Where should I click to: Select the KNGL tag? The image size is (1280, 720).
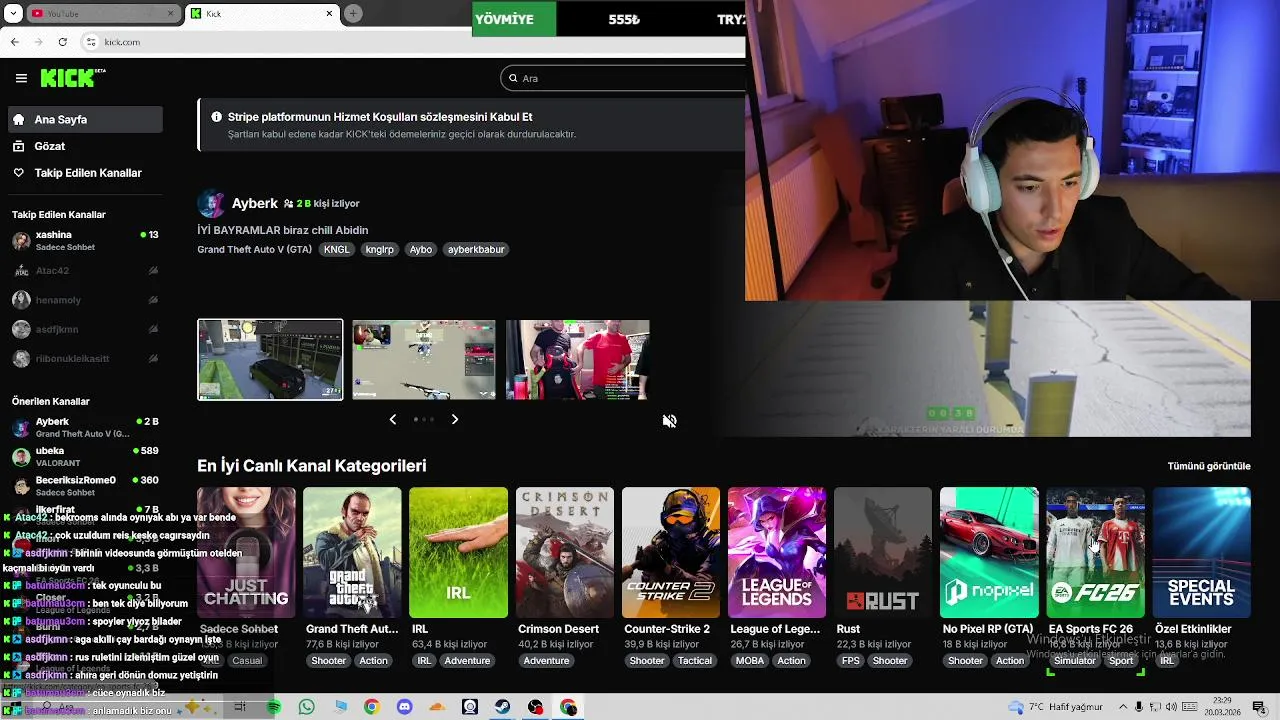pos(337,249)
